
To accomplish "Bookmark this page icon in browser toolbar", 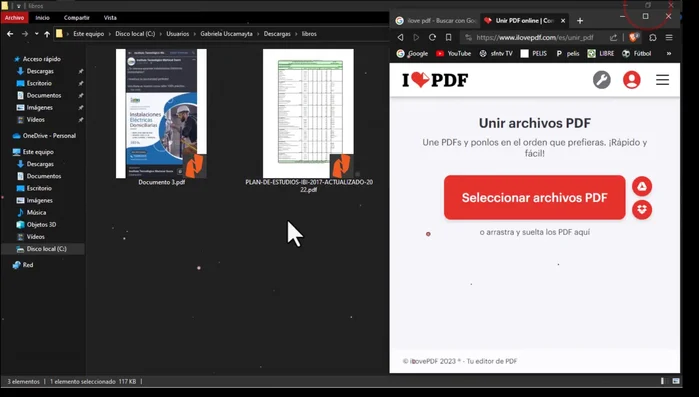I will tap(448, 37).
